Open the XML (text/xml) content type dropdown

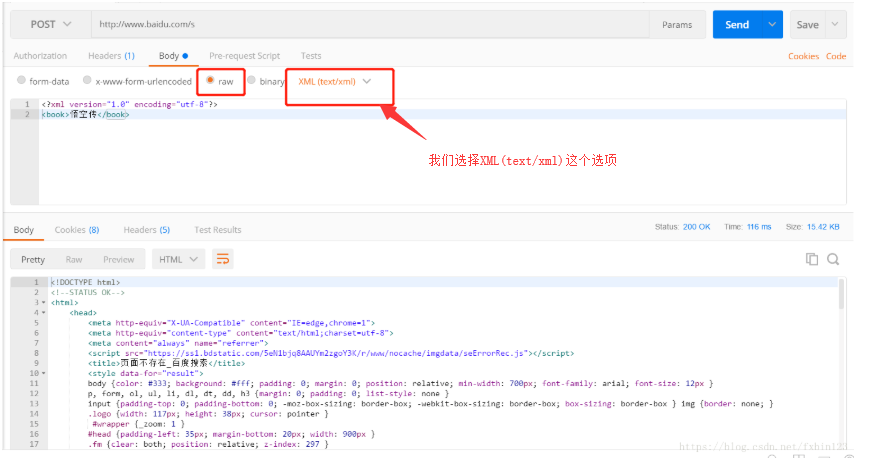point(335,82)
